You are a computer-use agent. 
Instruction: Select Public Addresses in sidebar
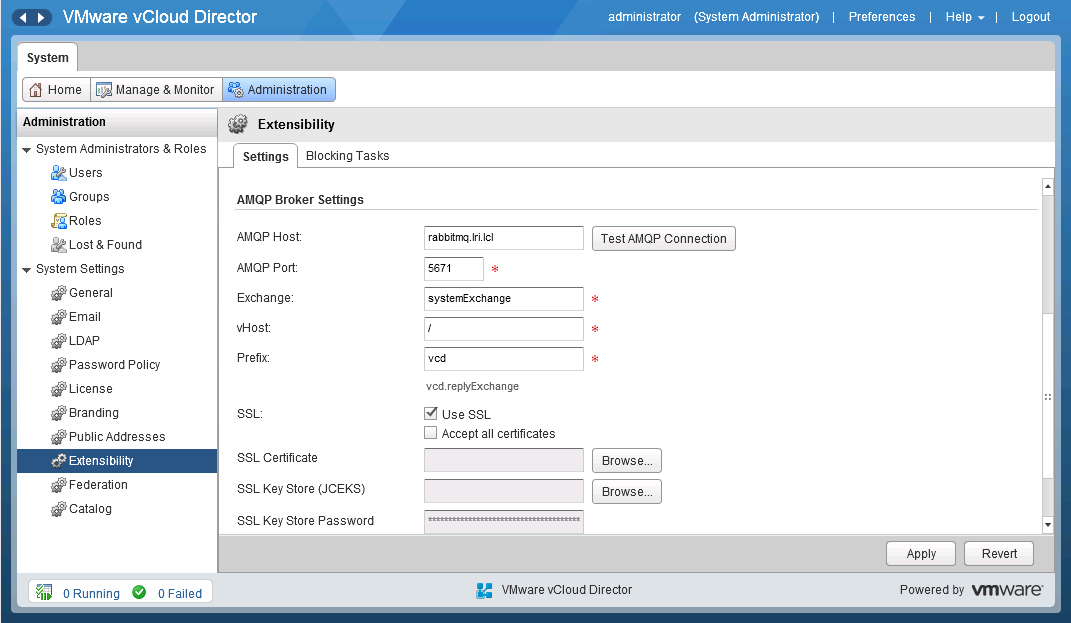(117, 437)
